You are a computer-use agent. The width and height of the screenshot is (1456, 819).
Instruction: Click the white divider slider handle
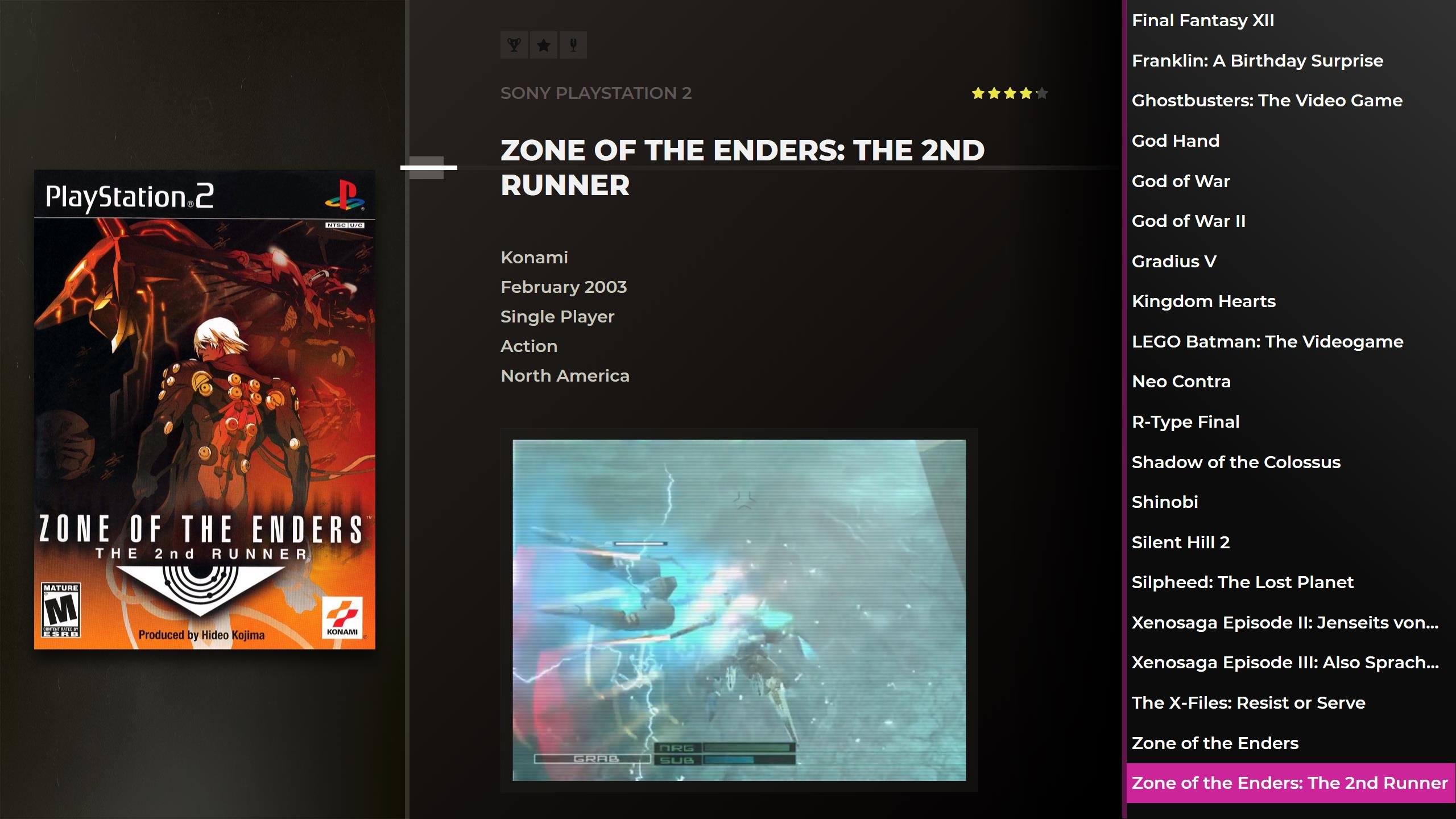click(428, 168)
